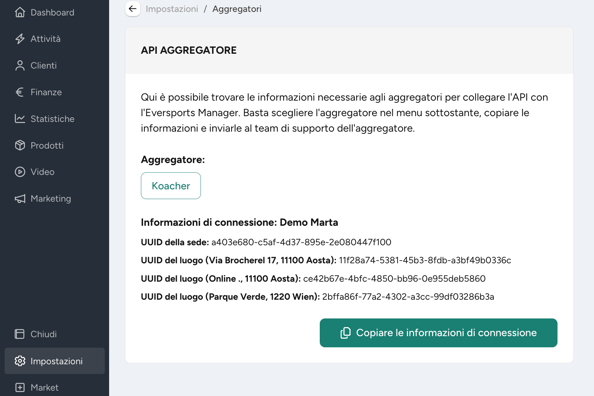Click the Statistiche chart icon
Image resolution: width=594 pixels, height=396 pixels.
tap(20, 119)
